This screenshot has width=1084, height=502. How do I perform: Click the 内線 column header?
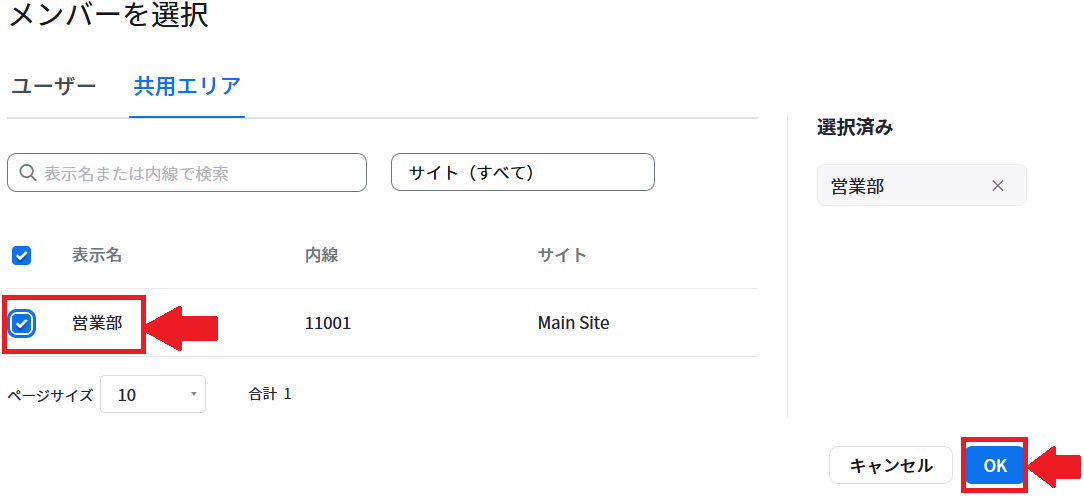coord(321,255)
